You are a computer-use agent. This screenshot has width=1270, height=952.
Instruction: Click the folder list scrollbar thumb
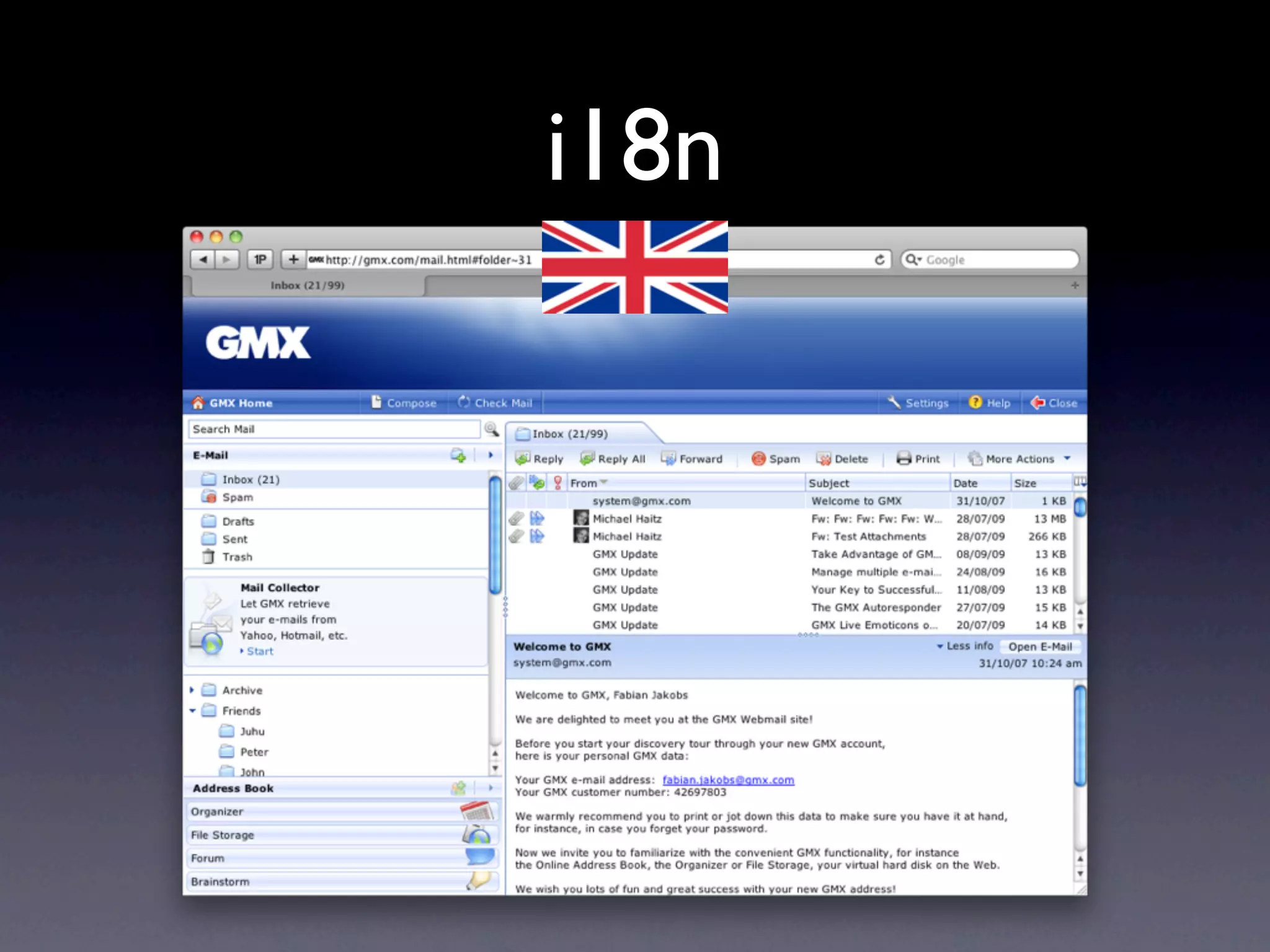495,535
